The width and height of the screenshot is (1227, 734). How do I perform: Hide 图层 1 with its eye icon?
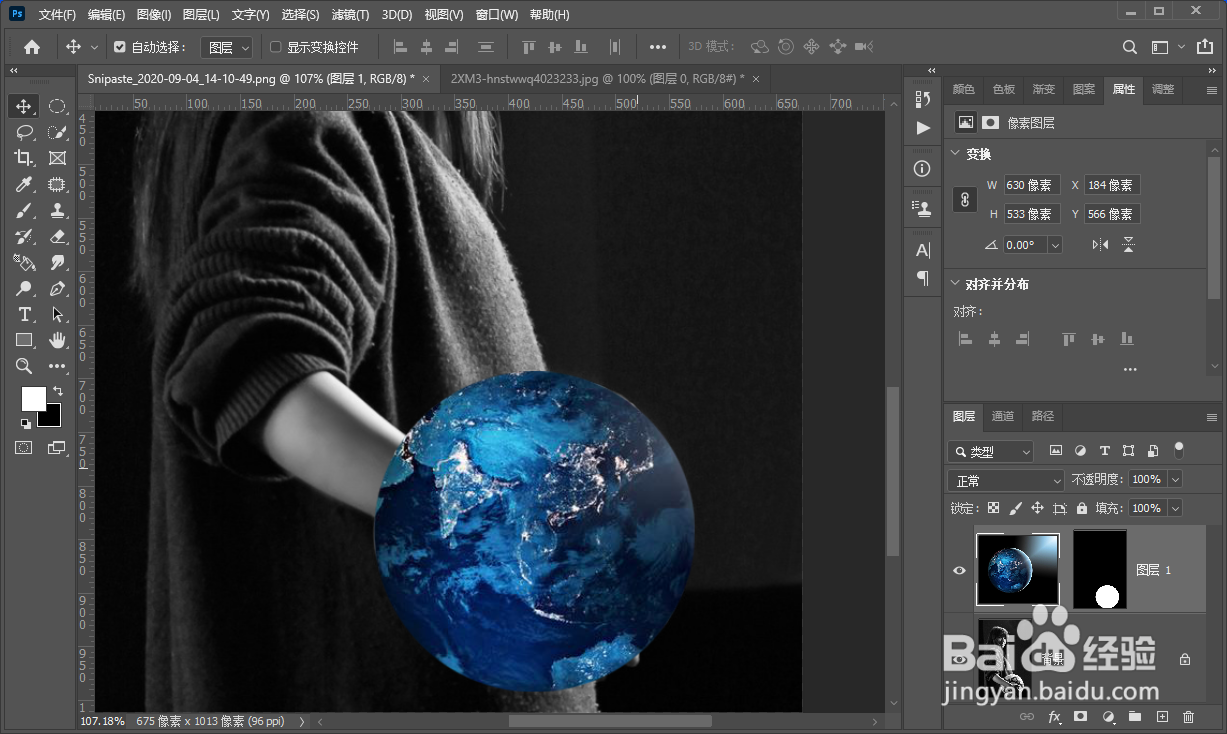[960, 570]
